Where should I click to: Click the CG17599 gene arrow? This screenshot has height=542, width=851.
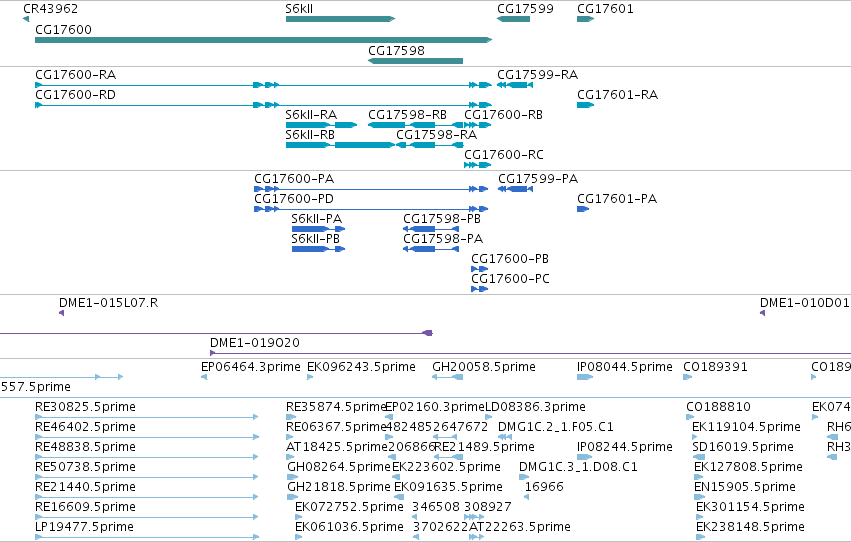click(x=513, y=19)
